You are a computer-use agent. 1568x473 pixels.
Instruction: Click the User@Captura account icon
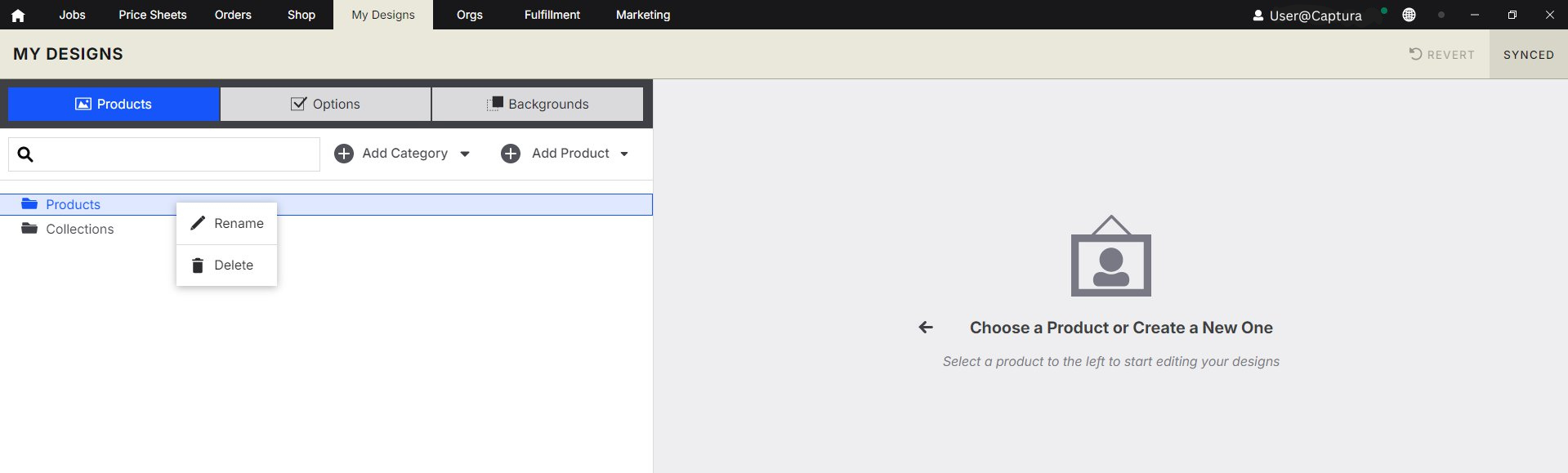pos(1258,16)
